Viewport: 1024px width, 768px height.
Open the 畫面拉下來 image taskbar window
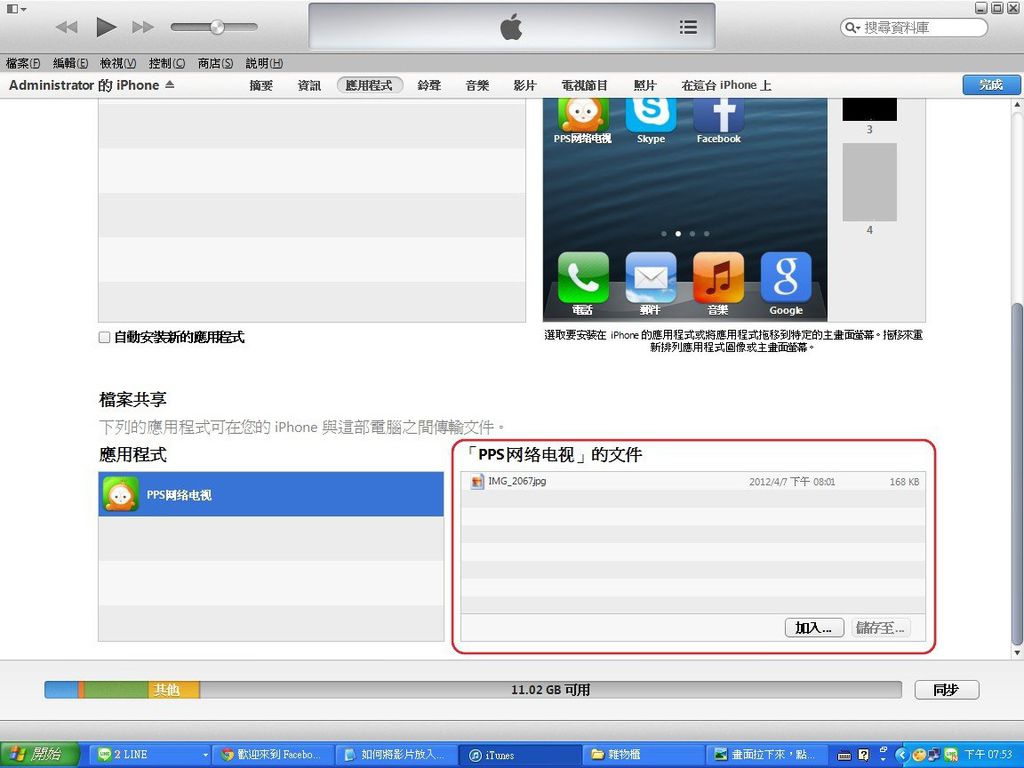pyautogui.click(x=767, y=754)
